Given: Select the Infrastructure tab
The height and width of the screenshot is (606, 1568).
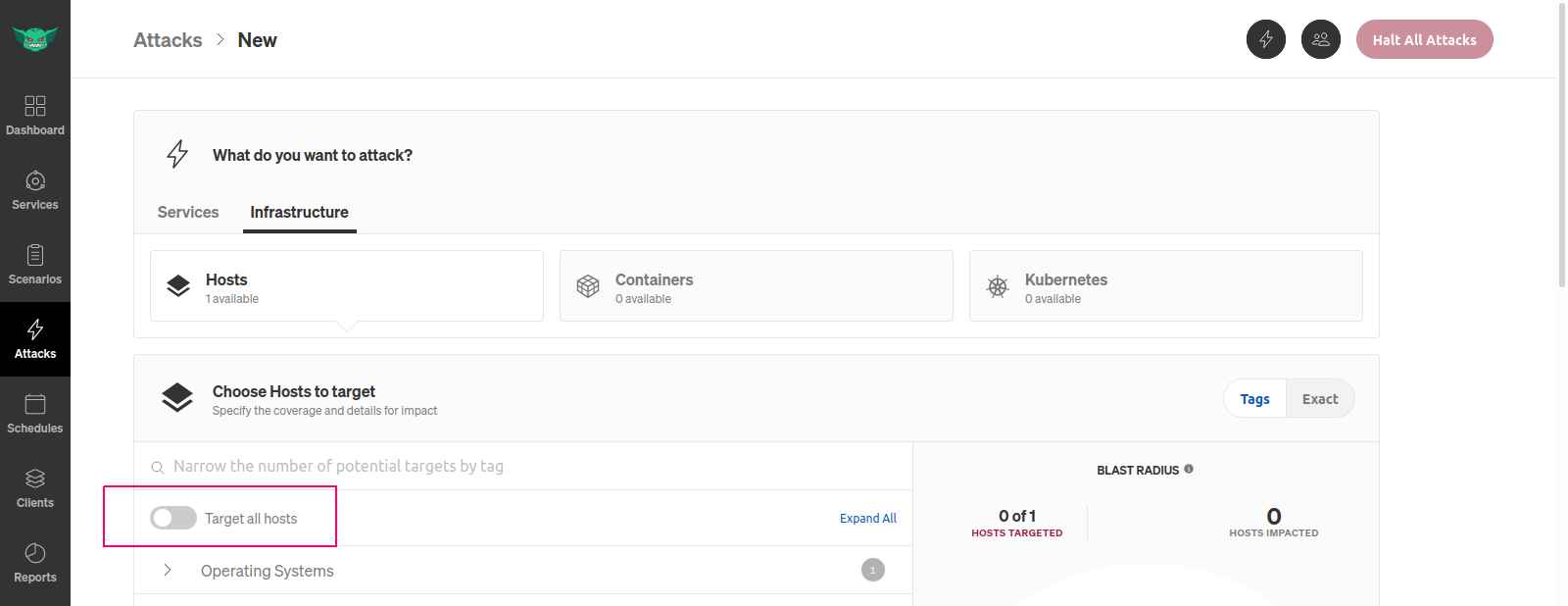Looking at the screenshot, I should [299, 212].
